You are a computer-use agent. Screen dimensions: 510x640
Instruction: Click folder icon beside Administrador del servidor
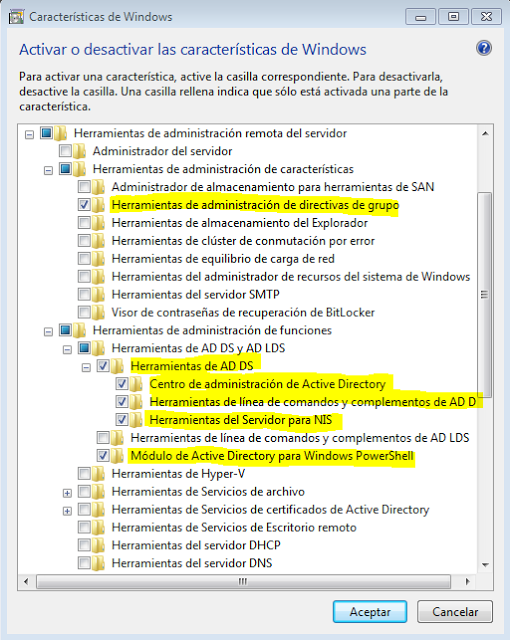pos(79,151)
